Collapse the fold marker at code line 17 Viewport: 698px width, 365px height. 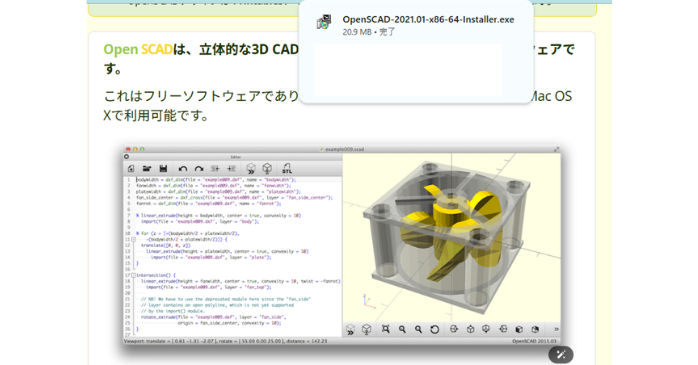tap(134, 276)
